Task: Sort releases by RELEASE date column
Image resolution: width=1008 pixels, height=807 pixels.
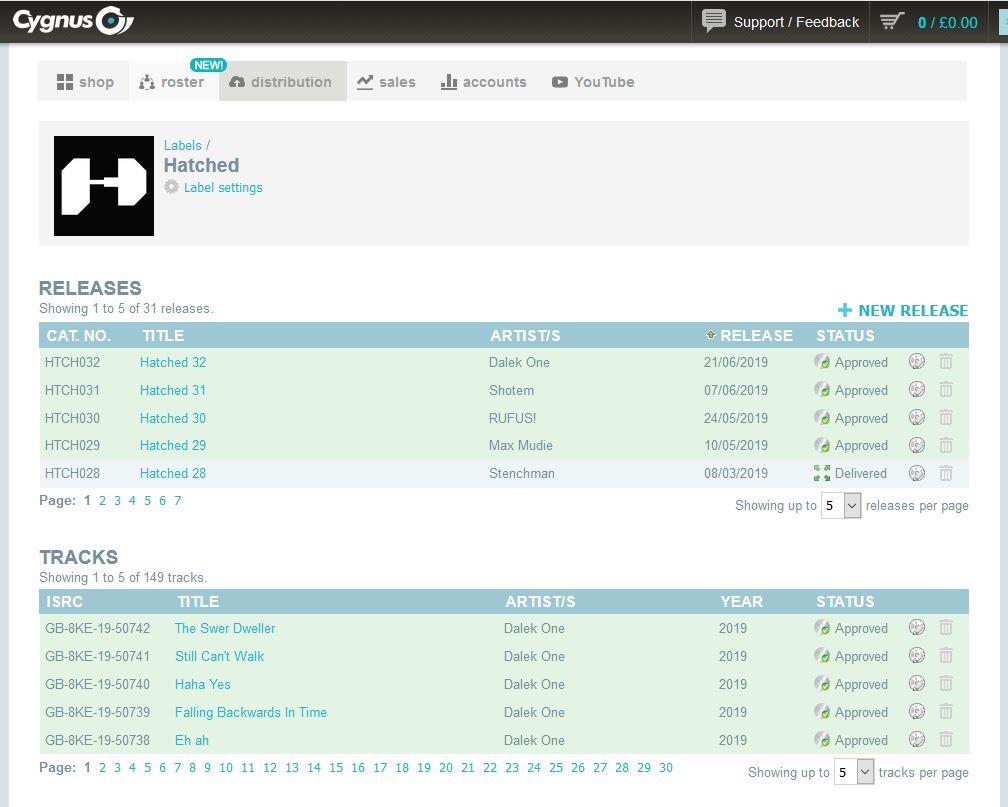Action: (756, 336)
